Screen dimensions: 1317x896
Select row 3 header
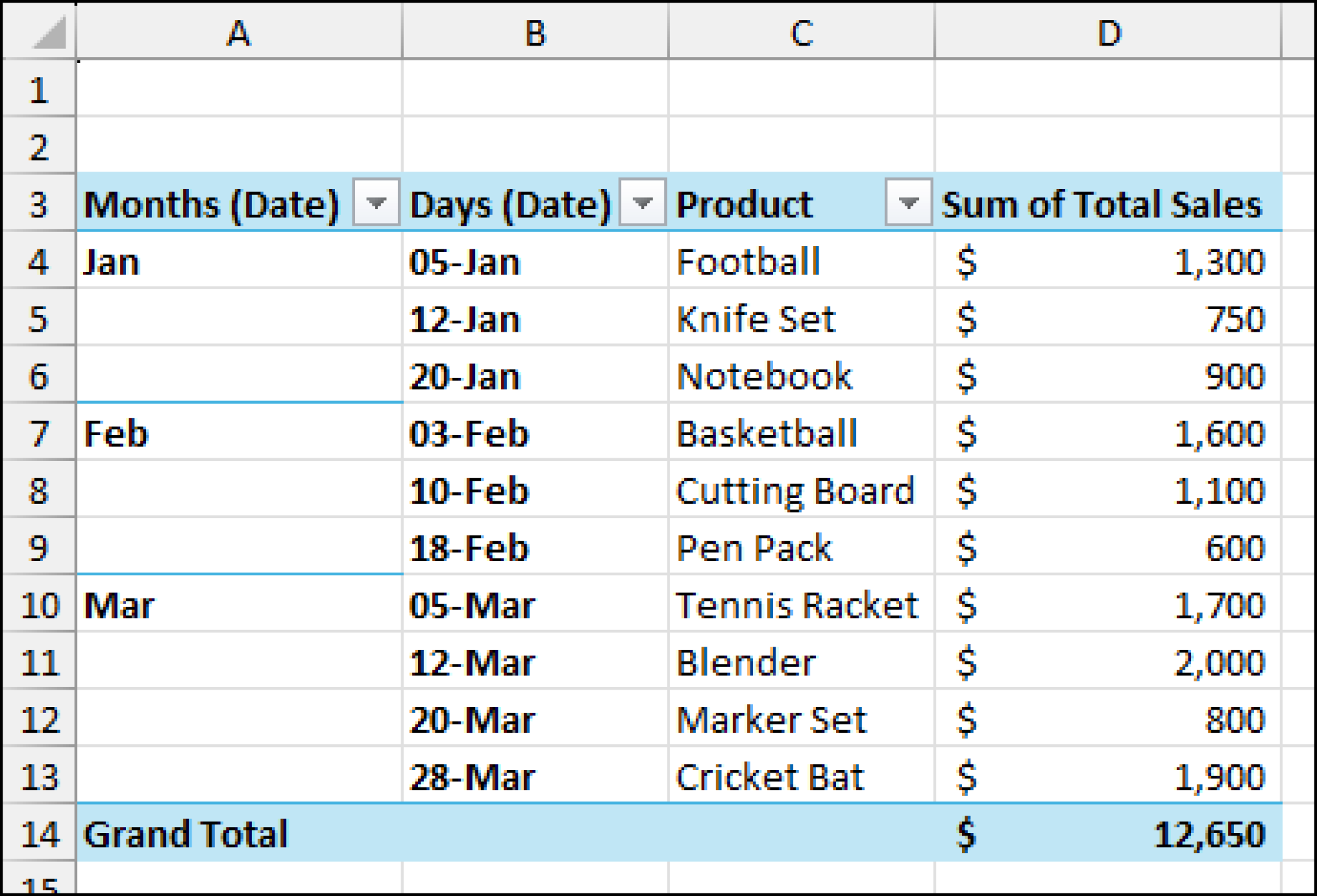click(39, 203)
